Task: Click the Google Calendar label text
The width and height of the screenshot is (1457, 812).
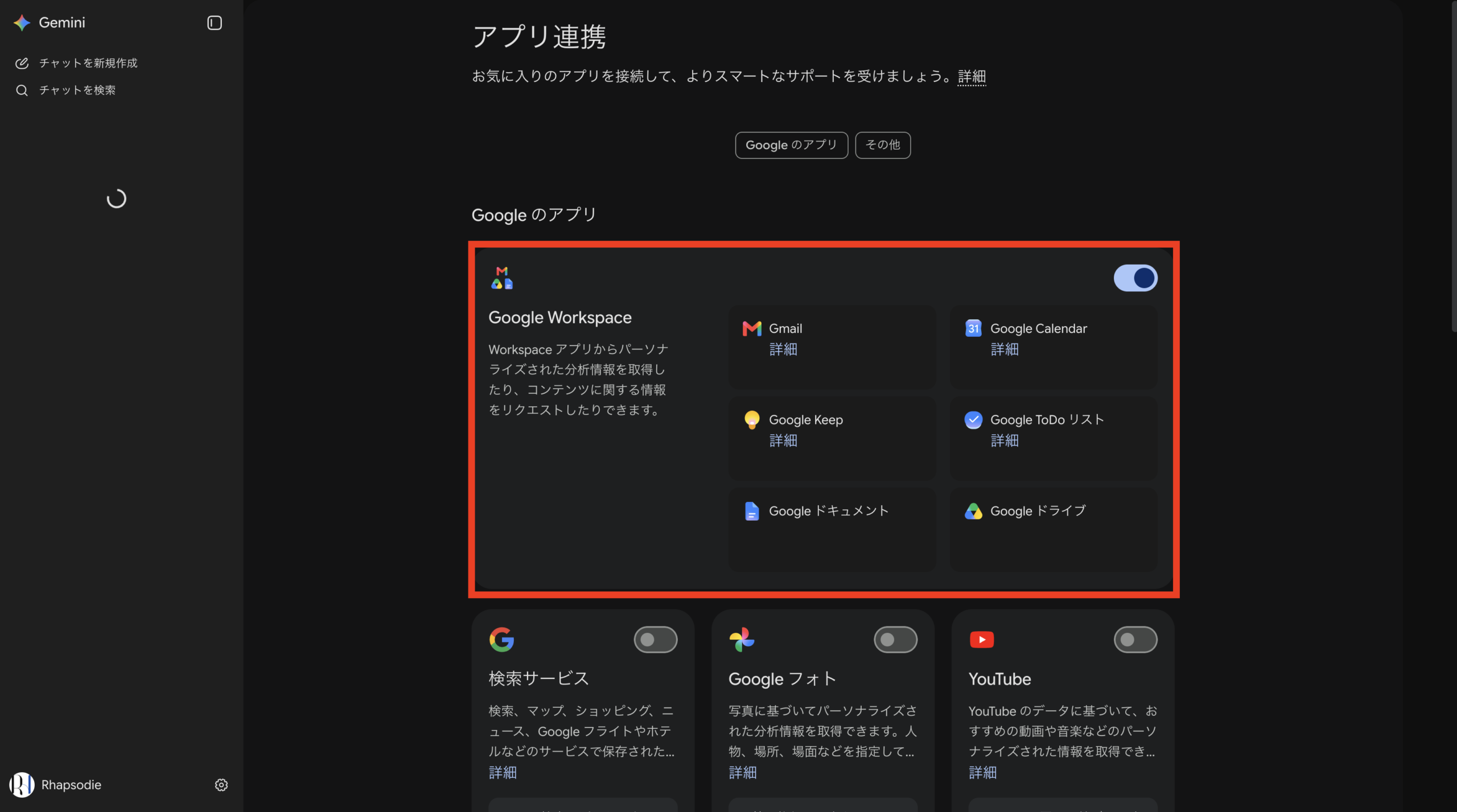Action: (1039, 328)
